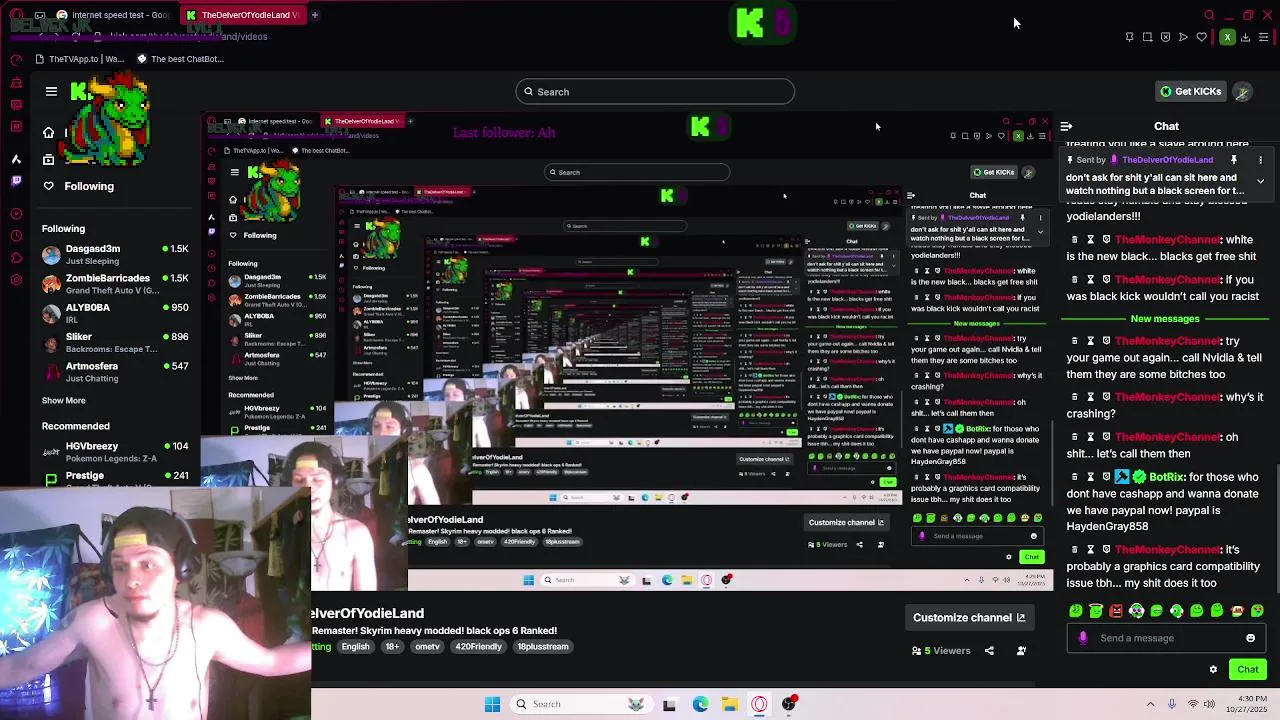The height and width of the screenshot is (720, 1280).
Task: Open Microsoft Edge from taskbar
Action: (700, 704)
